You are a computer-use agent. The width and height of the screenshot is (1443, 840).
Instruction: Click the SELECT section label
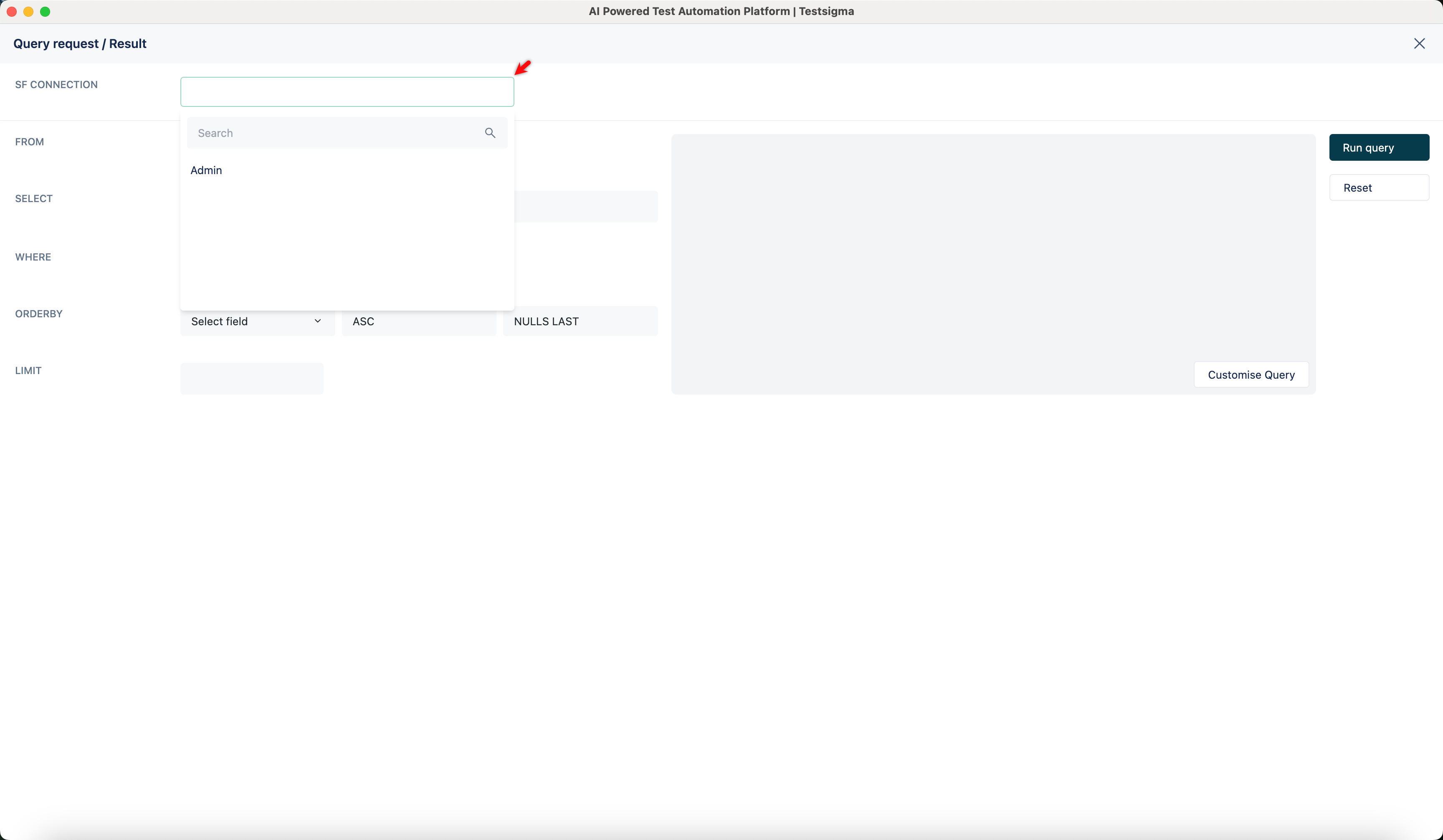[33, 198]
